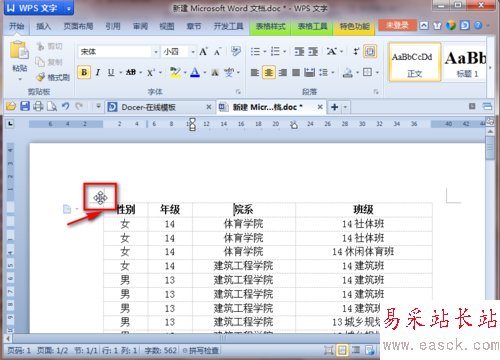The width and height of the screenshot is (500, 360).
Task: Click the Copy button
Action: point(49,62)
